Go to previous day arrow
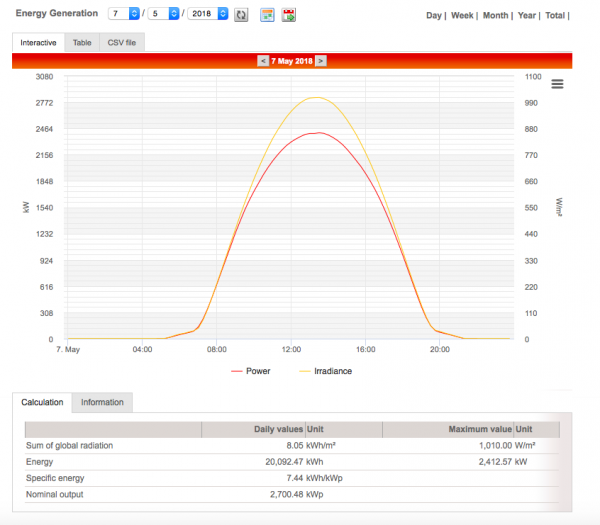 point(263,61)
